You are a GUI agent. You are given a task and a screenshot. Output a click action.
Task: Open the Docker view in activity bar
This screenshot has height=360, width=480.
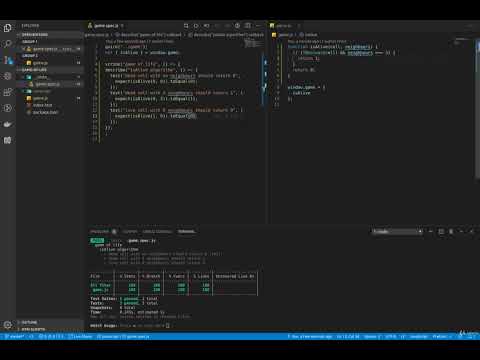coord(8,124)
